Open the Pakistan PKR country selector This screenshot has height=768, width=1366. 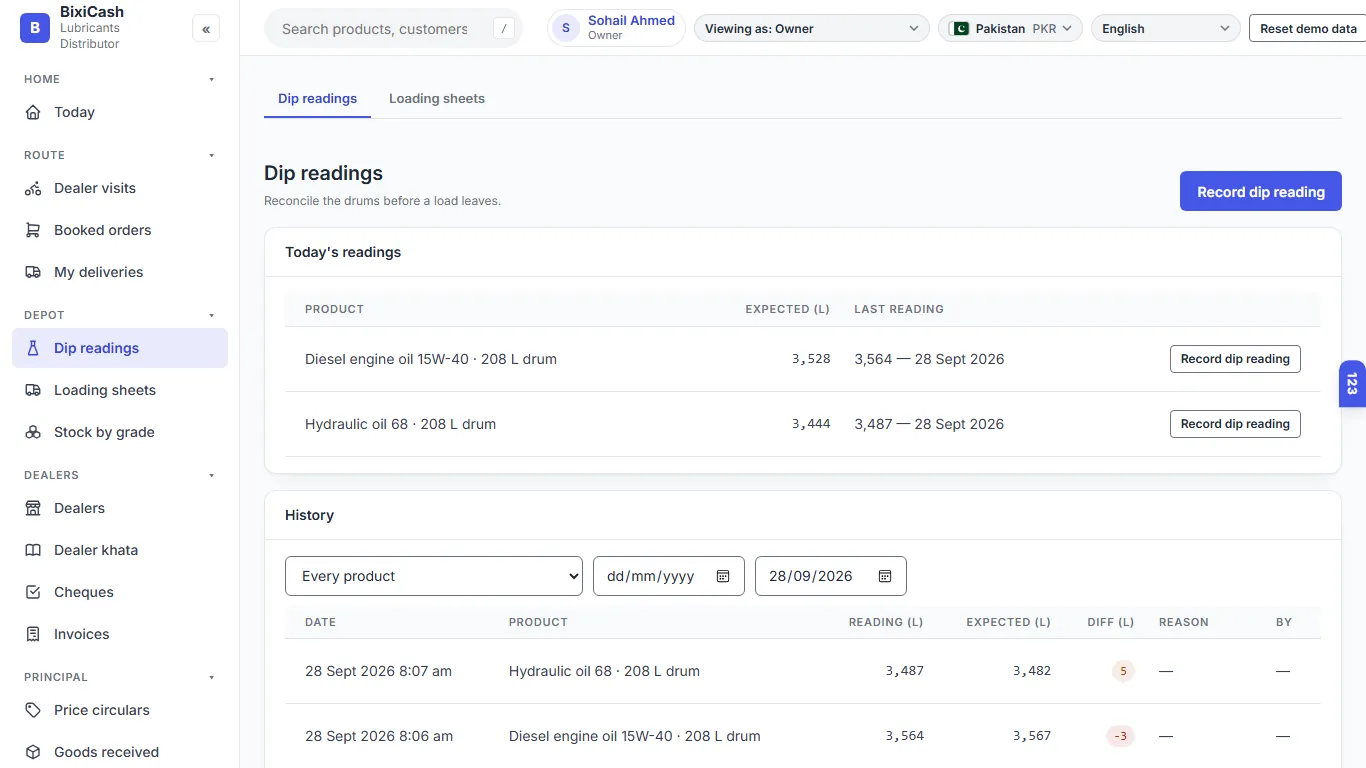coord(1010,29)
